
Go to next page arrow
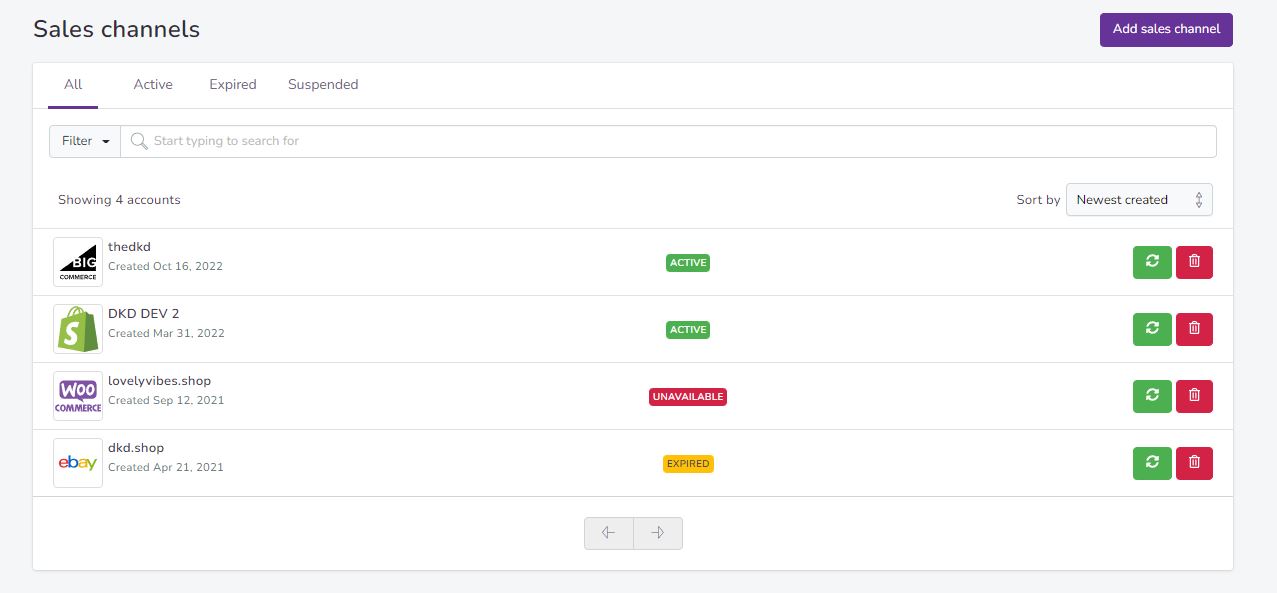point(658,533)
